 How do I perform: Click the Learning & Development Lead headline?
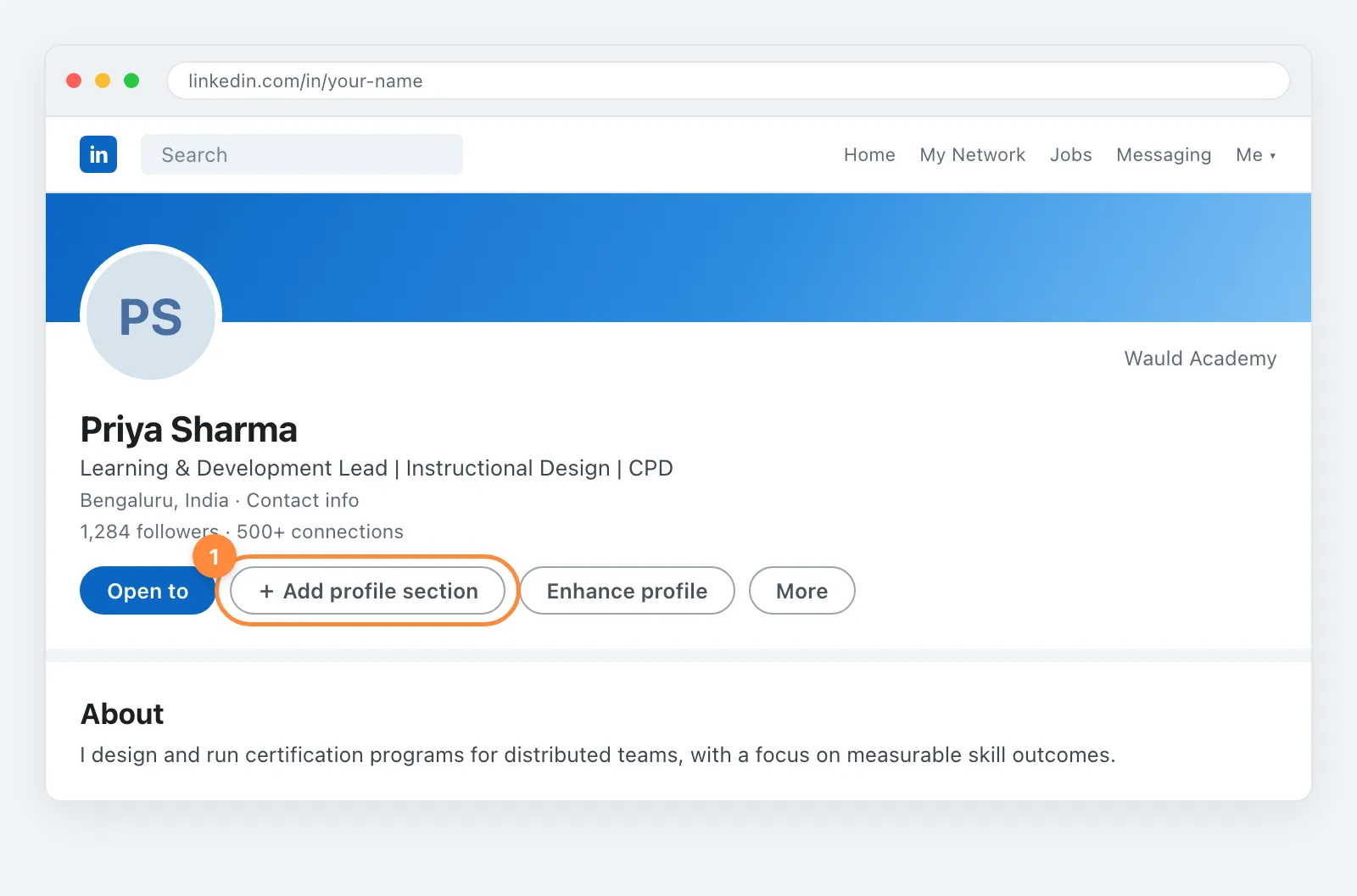(x=377, y=468)
